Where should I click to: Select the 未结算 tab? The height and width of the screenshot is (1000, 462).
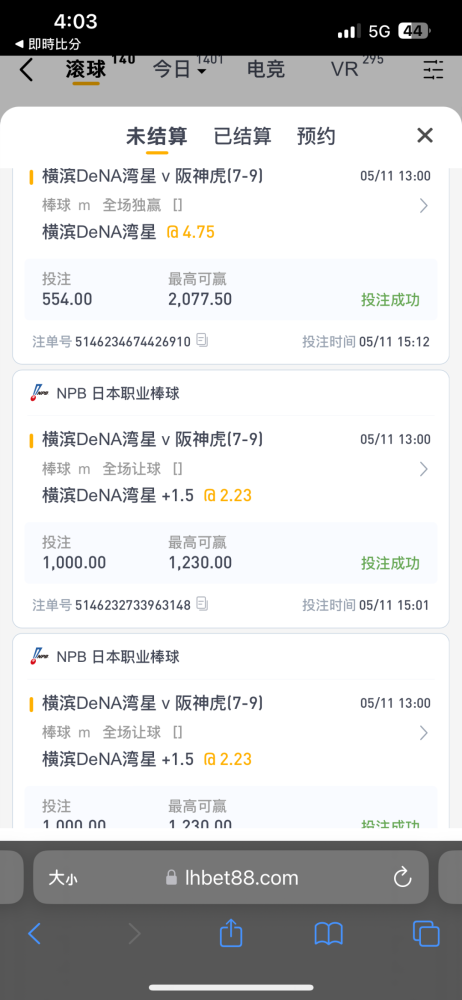click(x=156, y=136)
